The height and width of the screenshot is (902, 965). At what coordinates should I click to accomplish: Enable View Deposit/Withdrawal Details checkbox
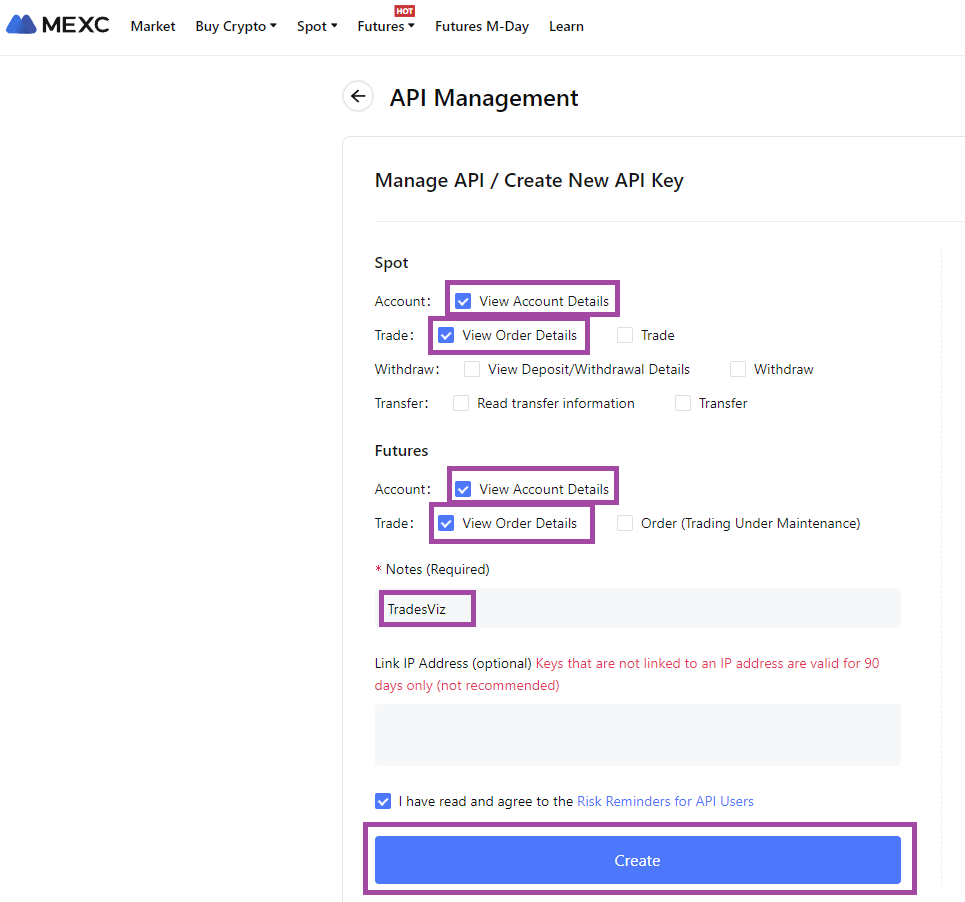pyautogui.click(x=471, y=369)
